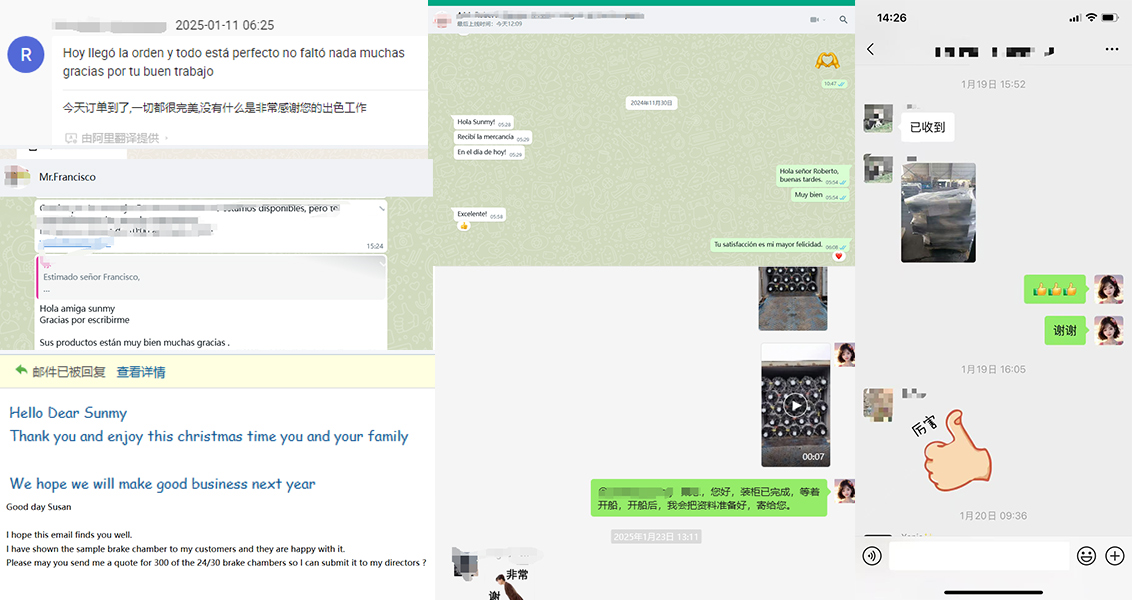This screenshot has width=1140, height=600.
Task: Click the Alibaba translation icon
Action: 71,138
